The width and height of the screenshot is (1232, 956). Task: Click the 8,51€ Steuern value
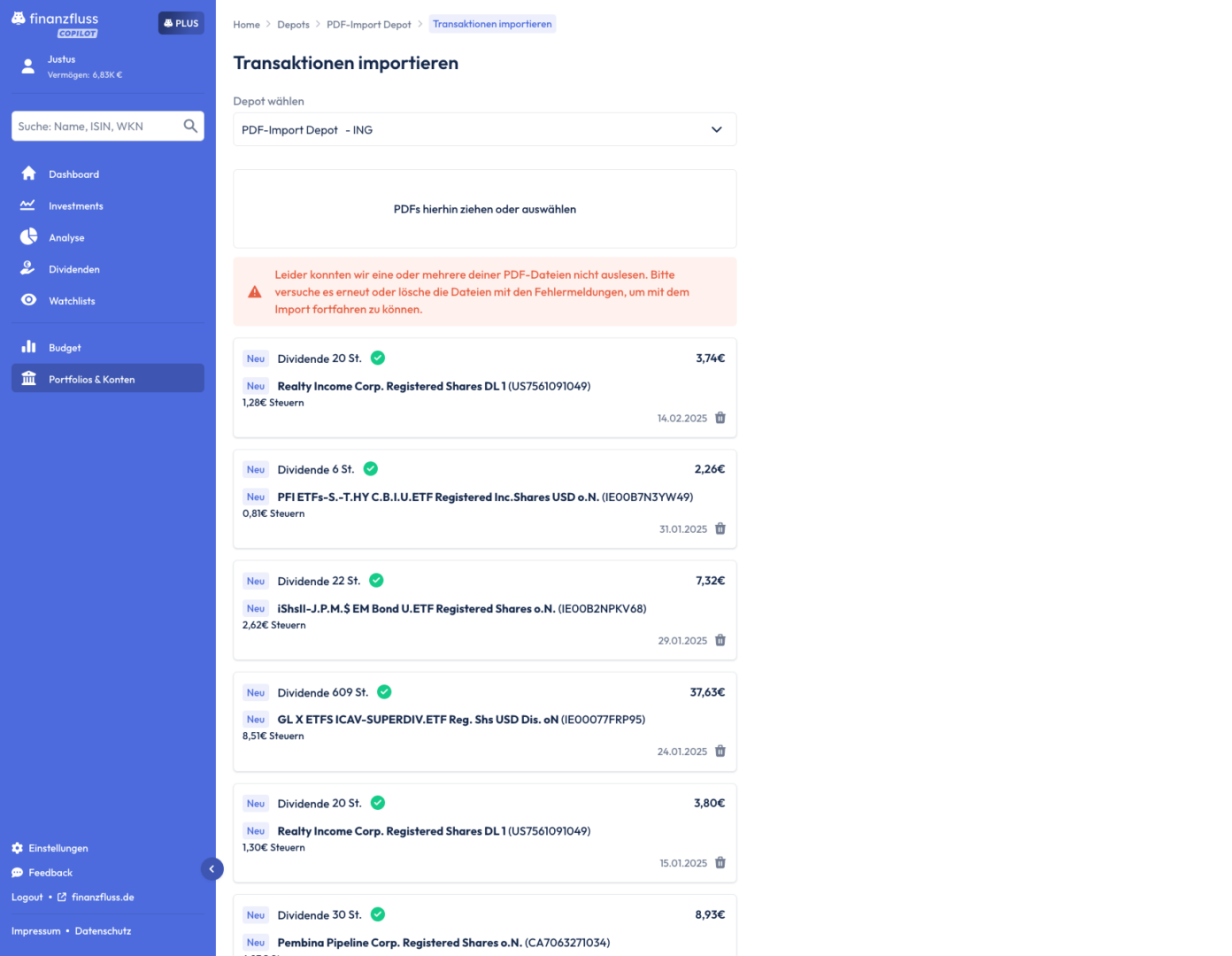pyautogui.click(x=273, y=736)
